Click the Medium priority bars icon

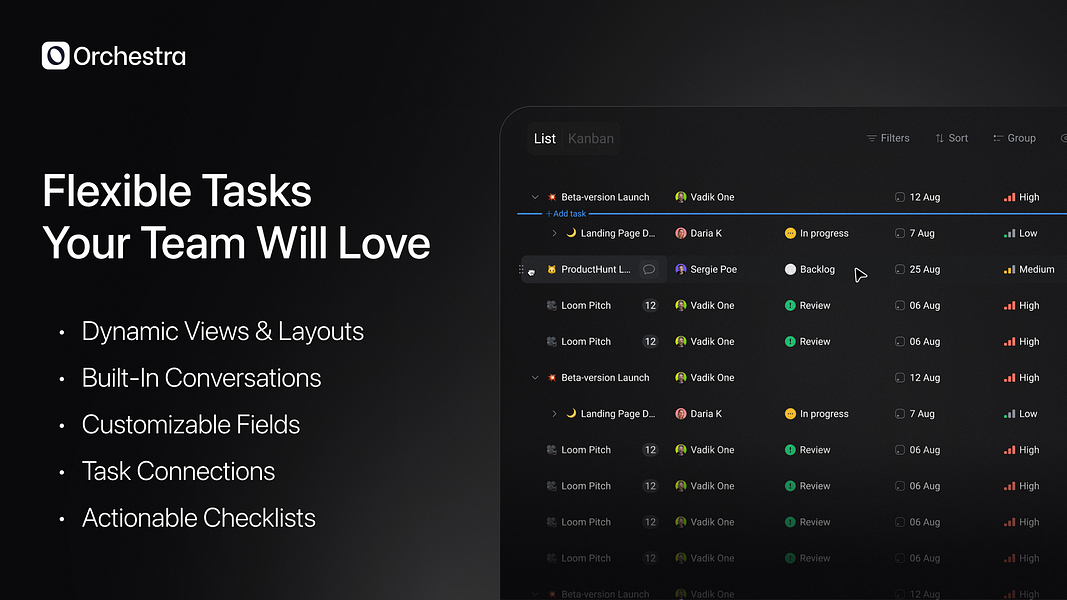(x=1009, y=269)
